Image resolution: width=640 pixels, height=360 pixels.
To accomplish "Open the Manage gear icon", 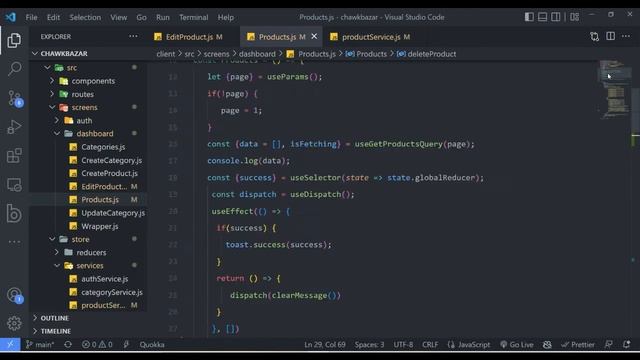I will pos(14,323).
